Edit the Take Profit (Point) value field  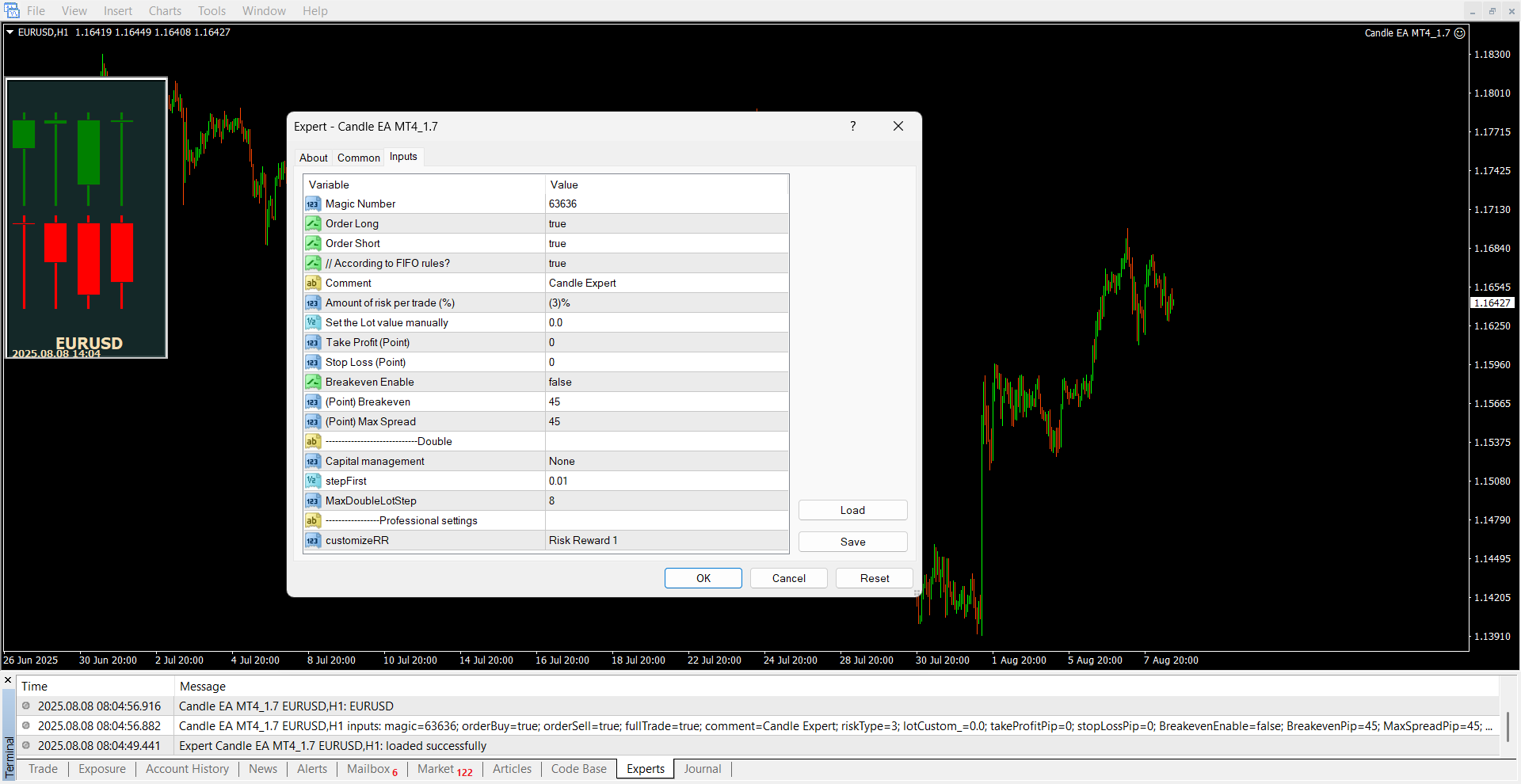click(665, 343)
